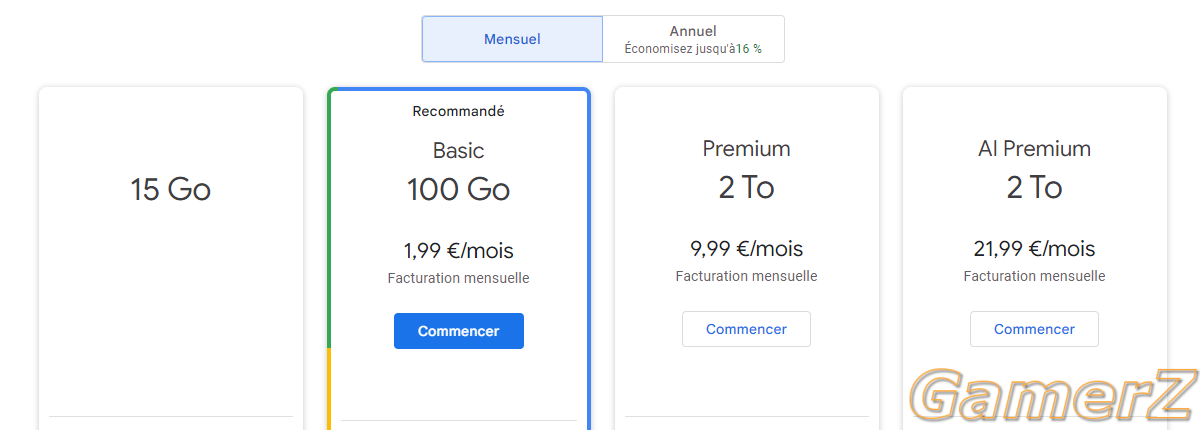Click the 2 To label under Premium
This screenshot has width=1200, height=430.
(746, 187)
